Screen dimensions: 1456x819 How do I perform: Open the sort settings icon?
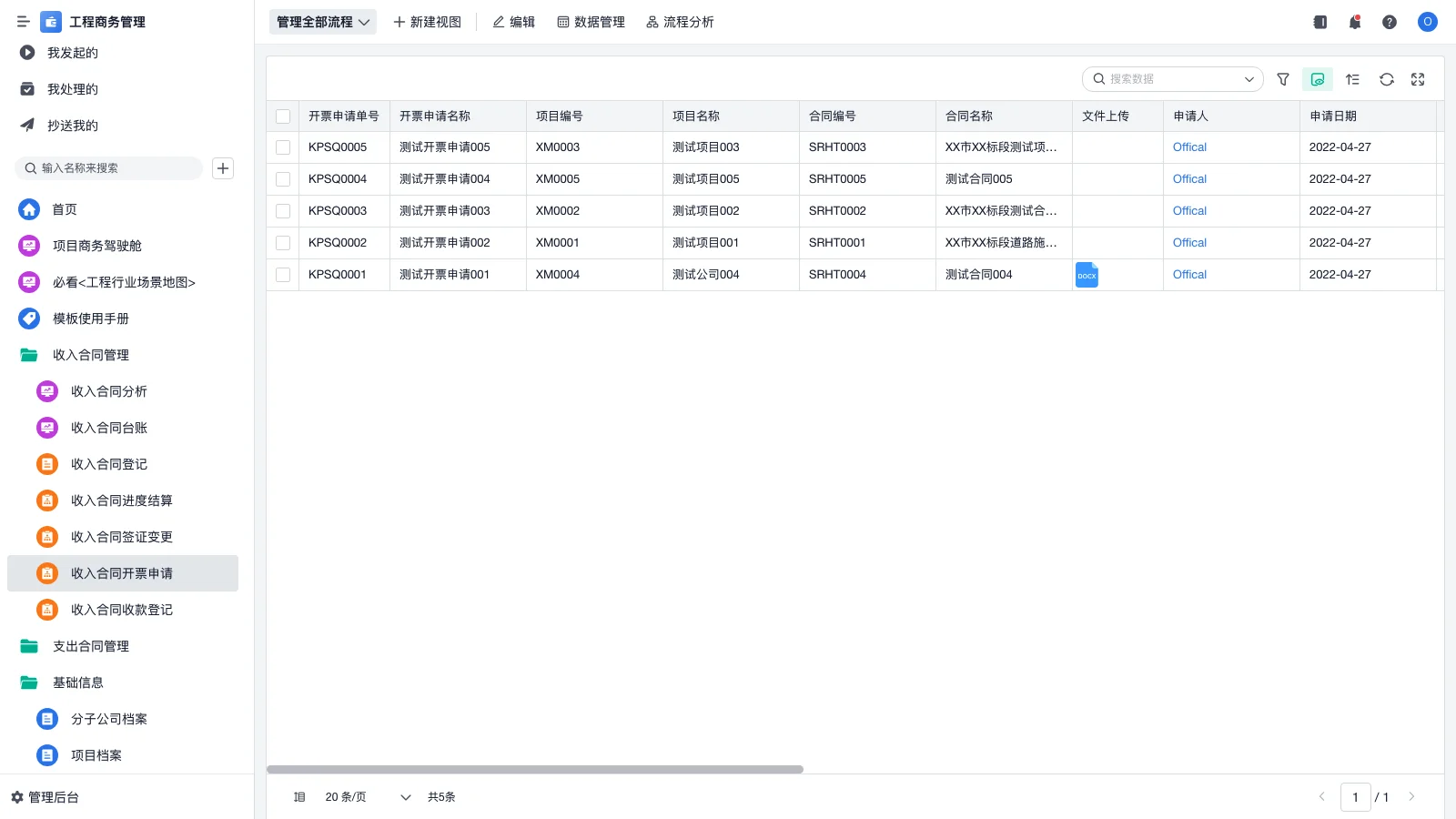click(1351, 79)
